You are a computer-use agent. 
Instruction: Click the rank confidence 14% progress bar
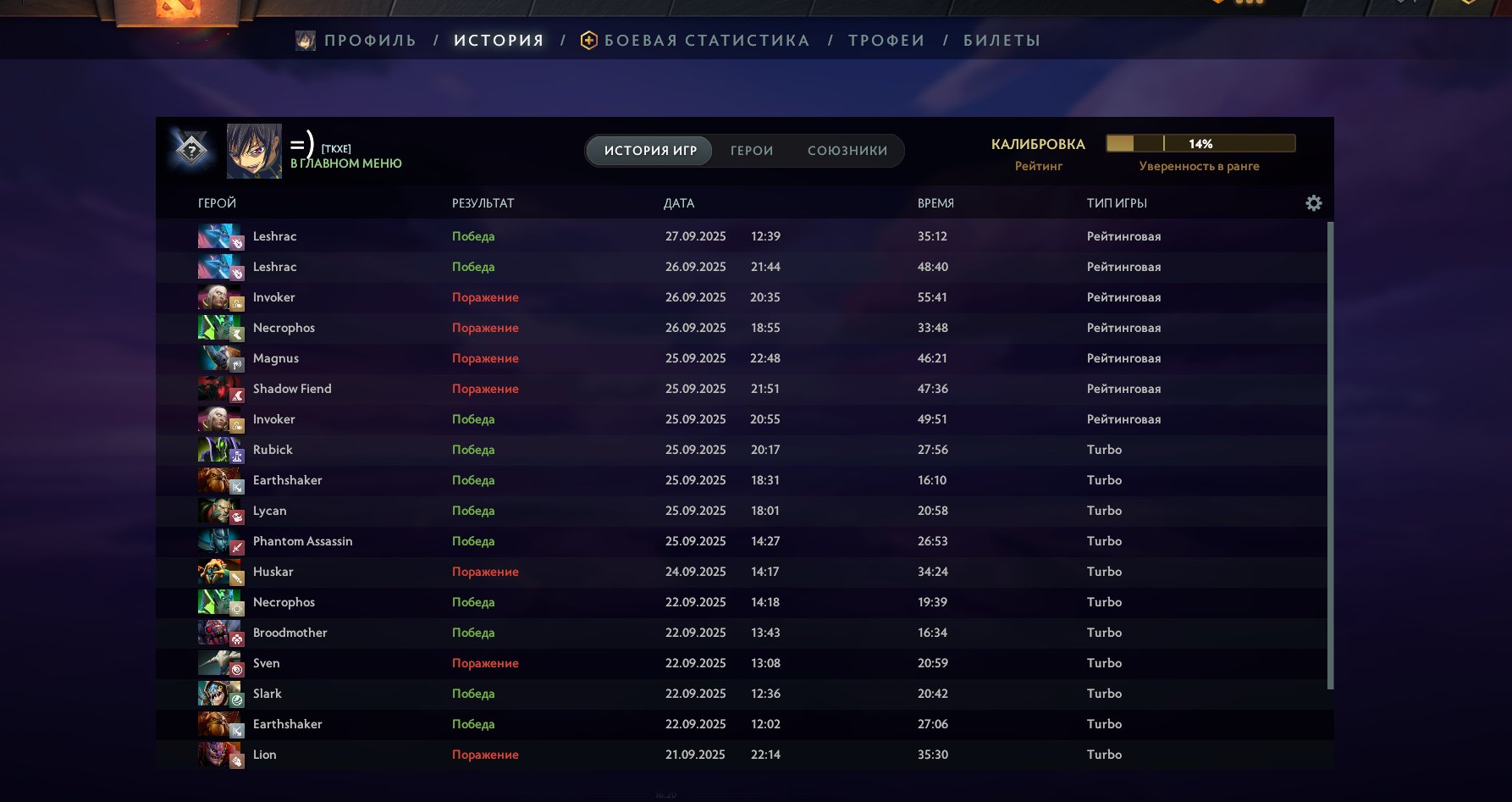[x=1200, y=144]
